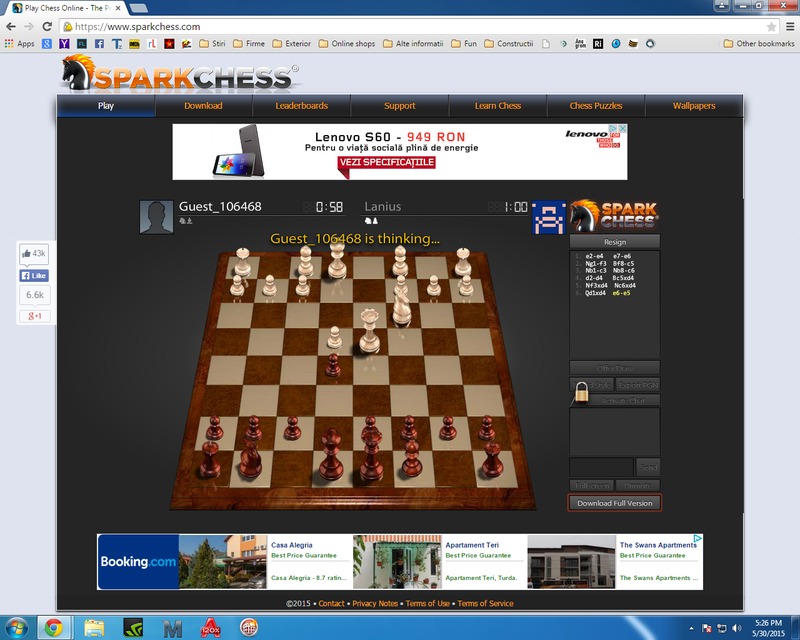
Task: Click the Download Full Version button
Action: [x=614, y=503]
